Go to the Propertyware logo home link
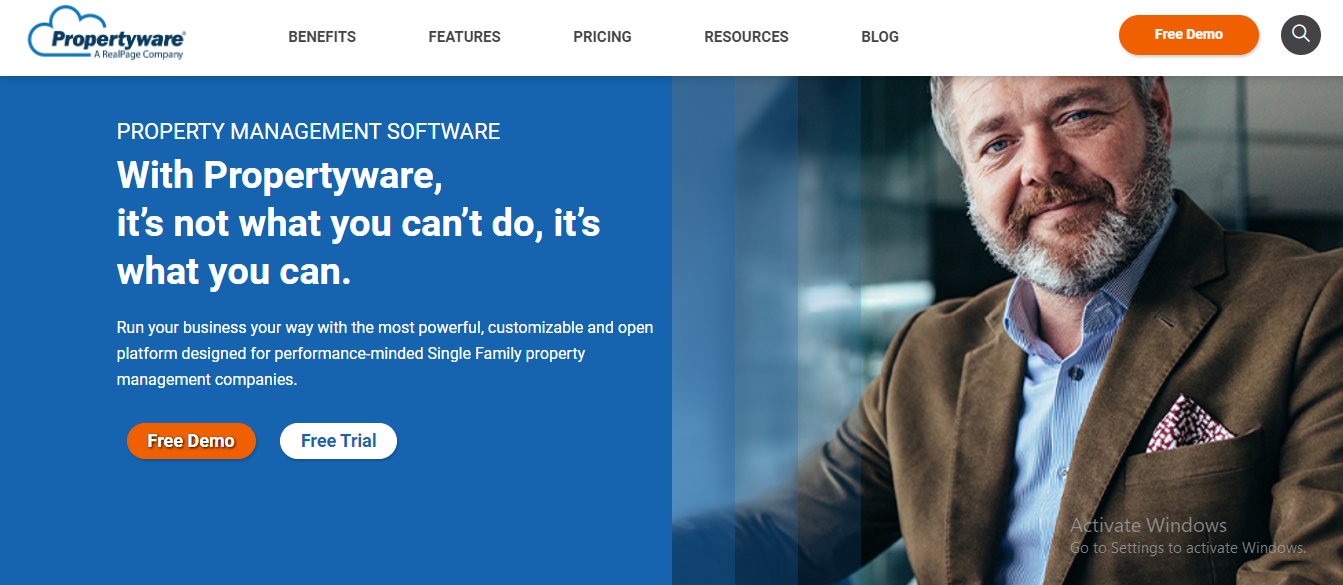Image resolution: width=1343 pixels, height=585 pixels. [x=107, y=34]
